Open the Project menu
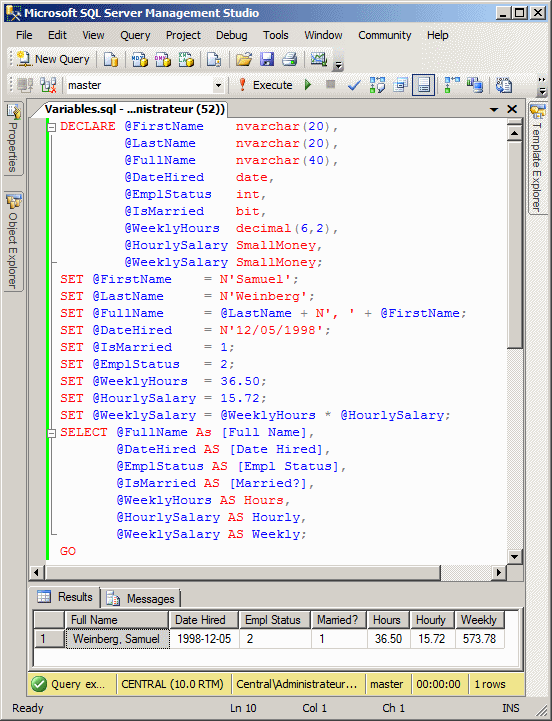This screenshot has height=721, width=552. (x=183, y=35)
